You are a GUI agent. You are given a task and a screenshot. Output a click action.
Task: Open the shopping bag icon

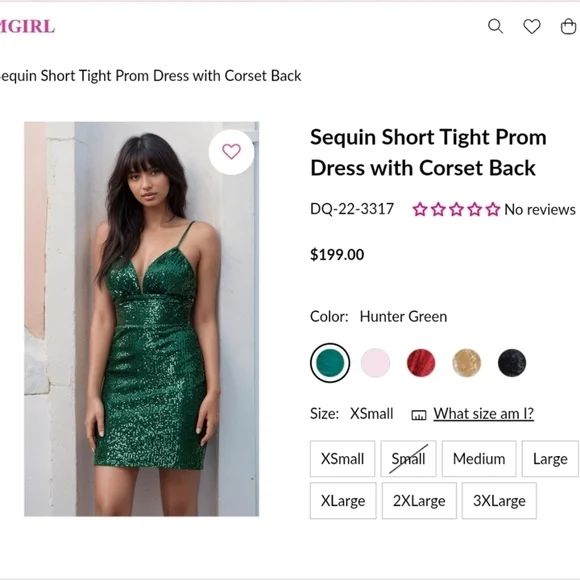tap(569, 27)
